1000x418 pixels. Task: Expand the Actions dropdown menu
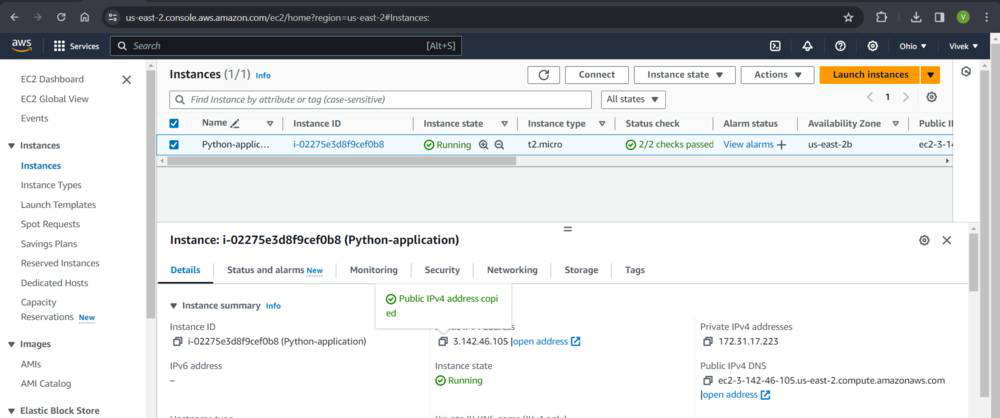pyautogui.click(x=777, y=75)
